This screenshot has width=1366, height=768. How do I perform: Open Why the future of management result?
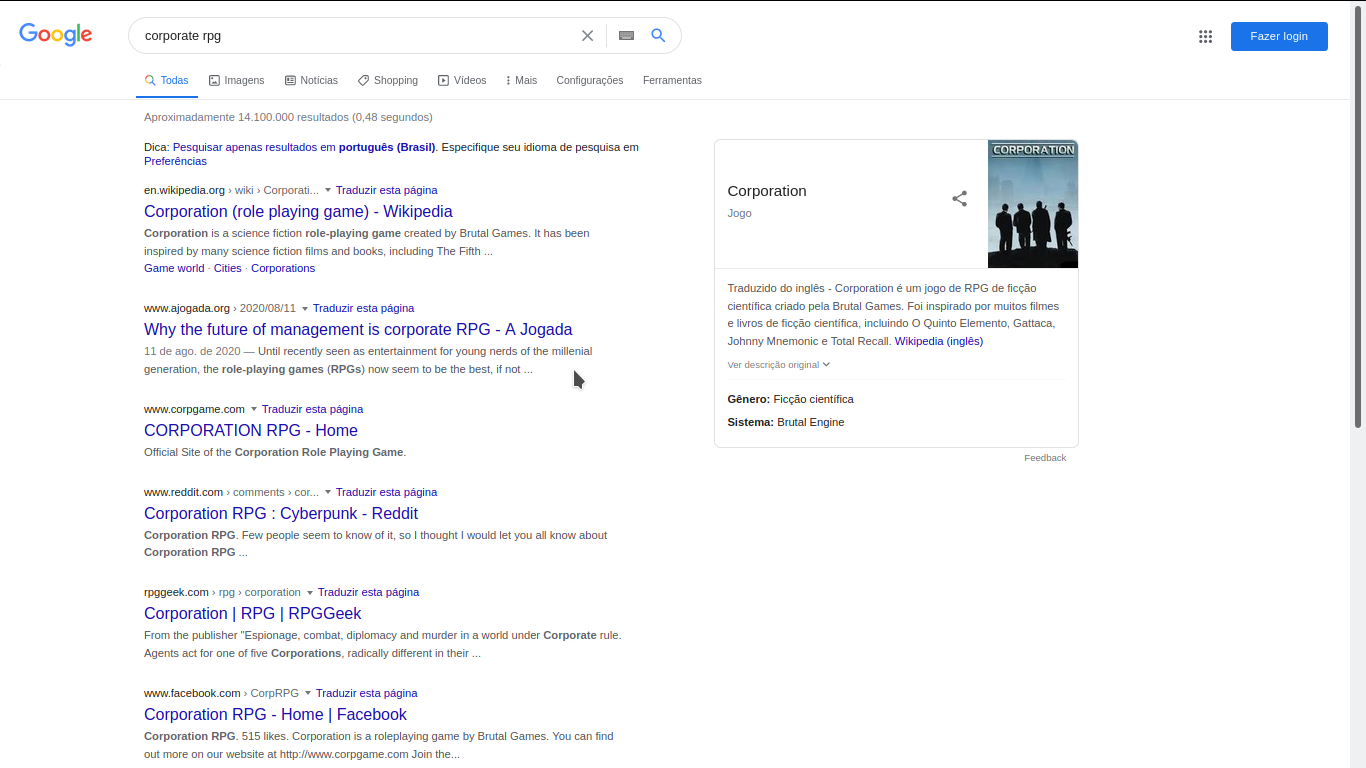click(x=358, y=329)
